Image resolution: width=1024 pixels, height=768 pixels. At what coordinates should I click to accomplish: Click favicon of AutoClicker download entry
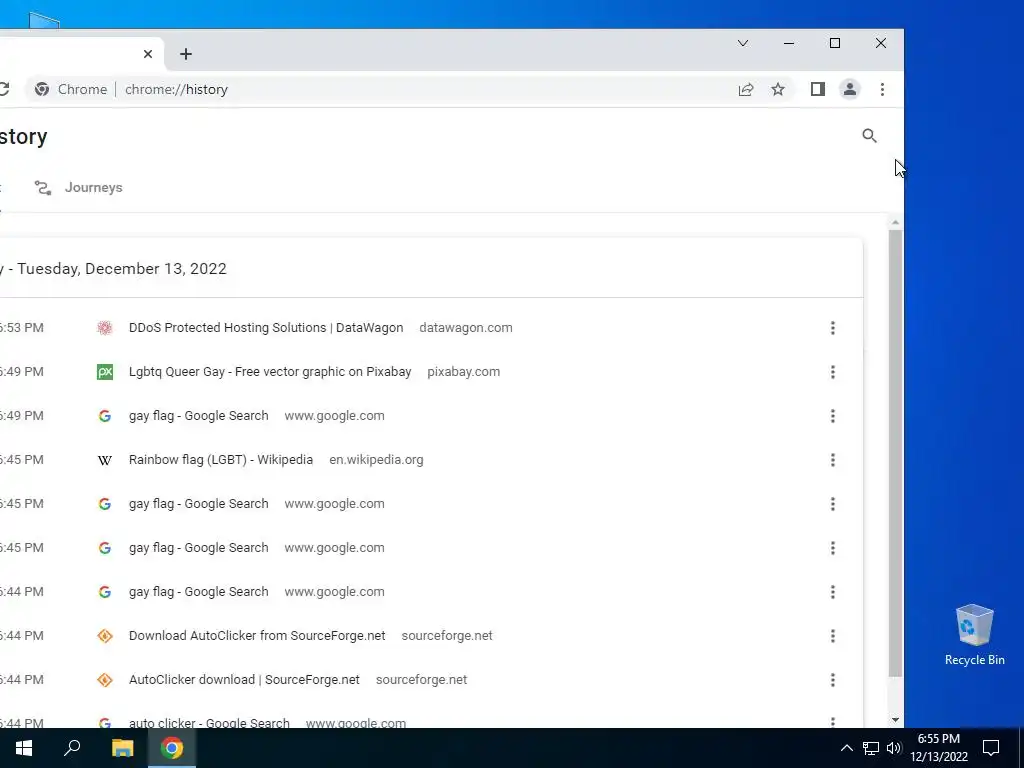[104, 680]
